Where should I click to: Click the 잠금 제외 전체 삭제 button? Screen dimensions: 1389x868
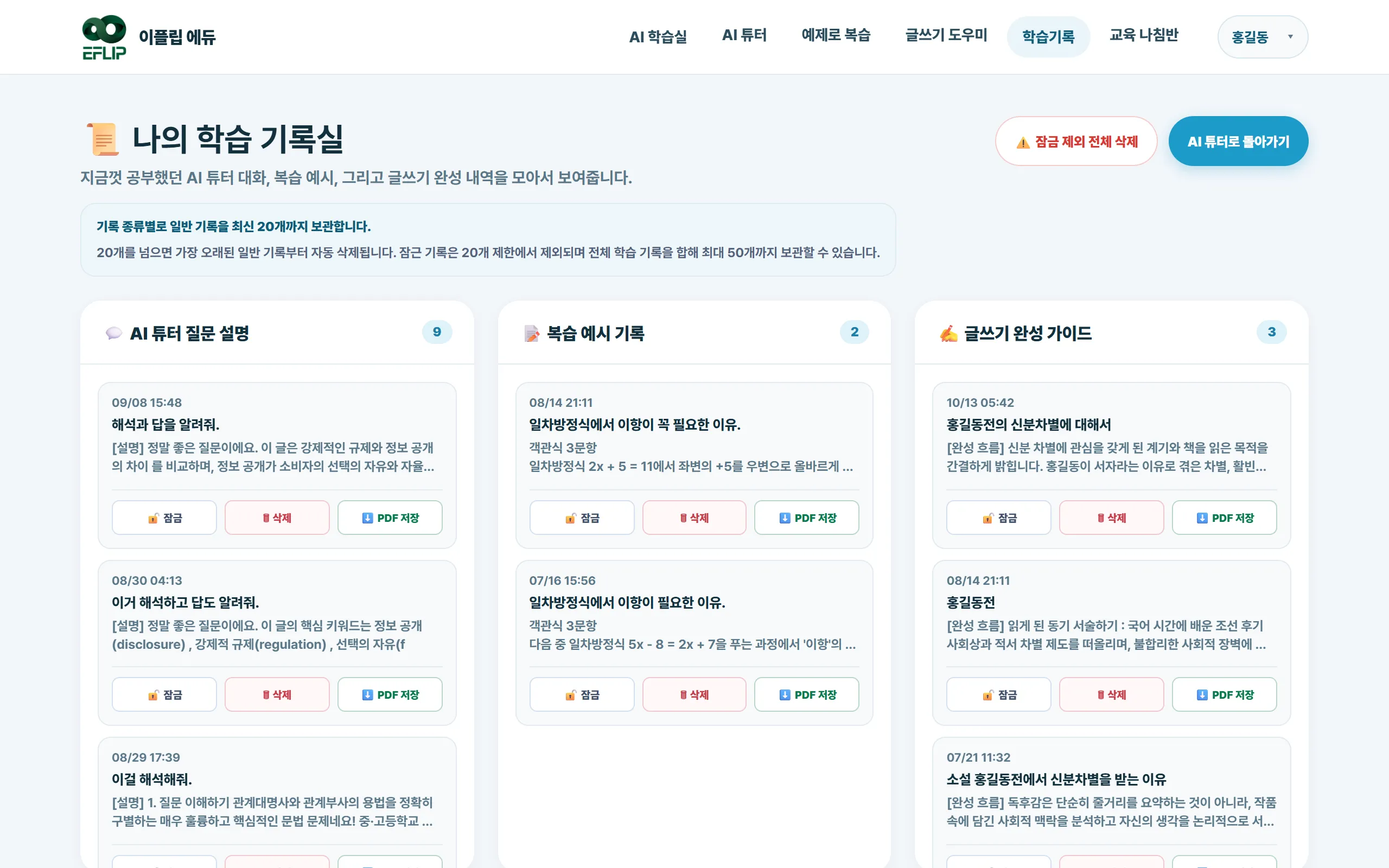(1076, 141)
